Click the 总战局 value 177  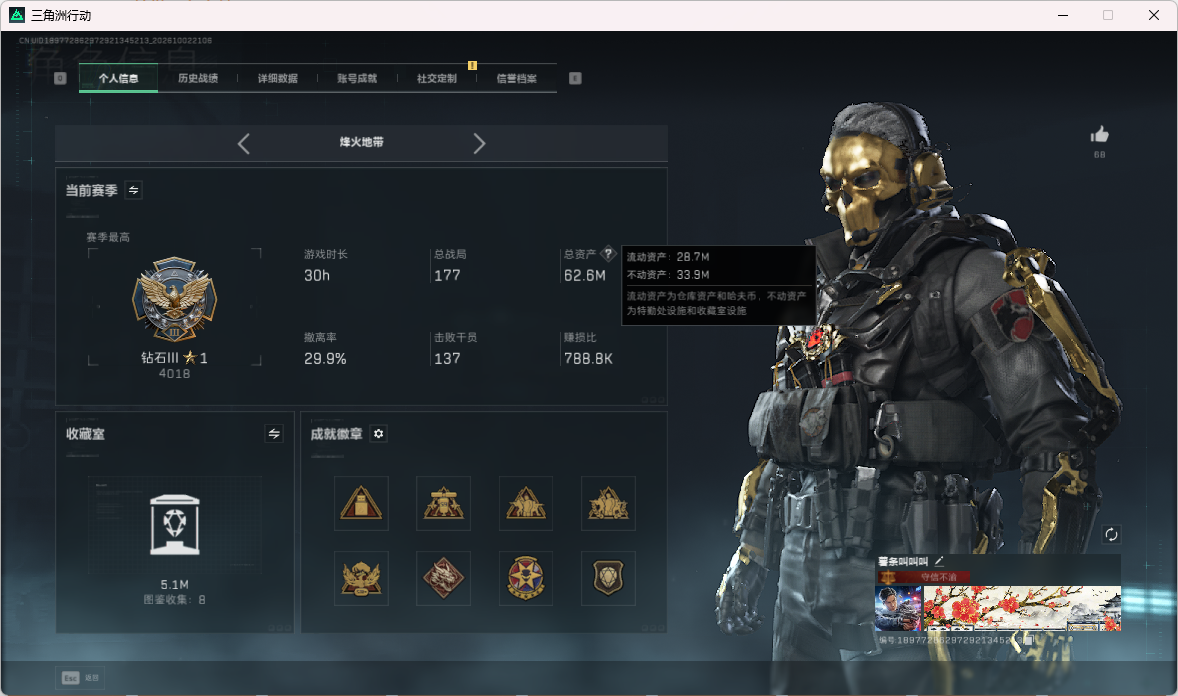447,276
